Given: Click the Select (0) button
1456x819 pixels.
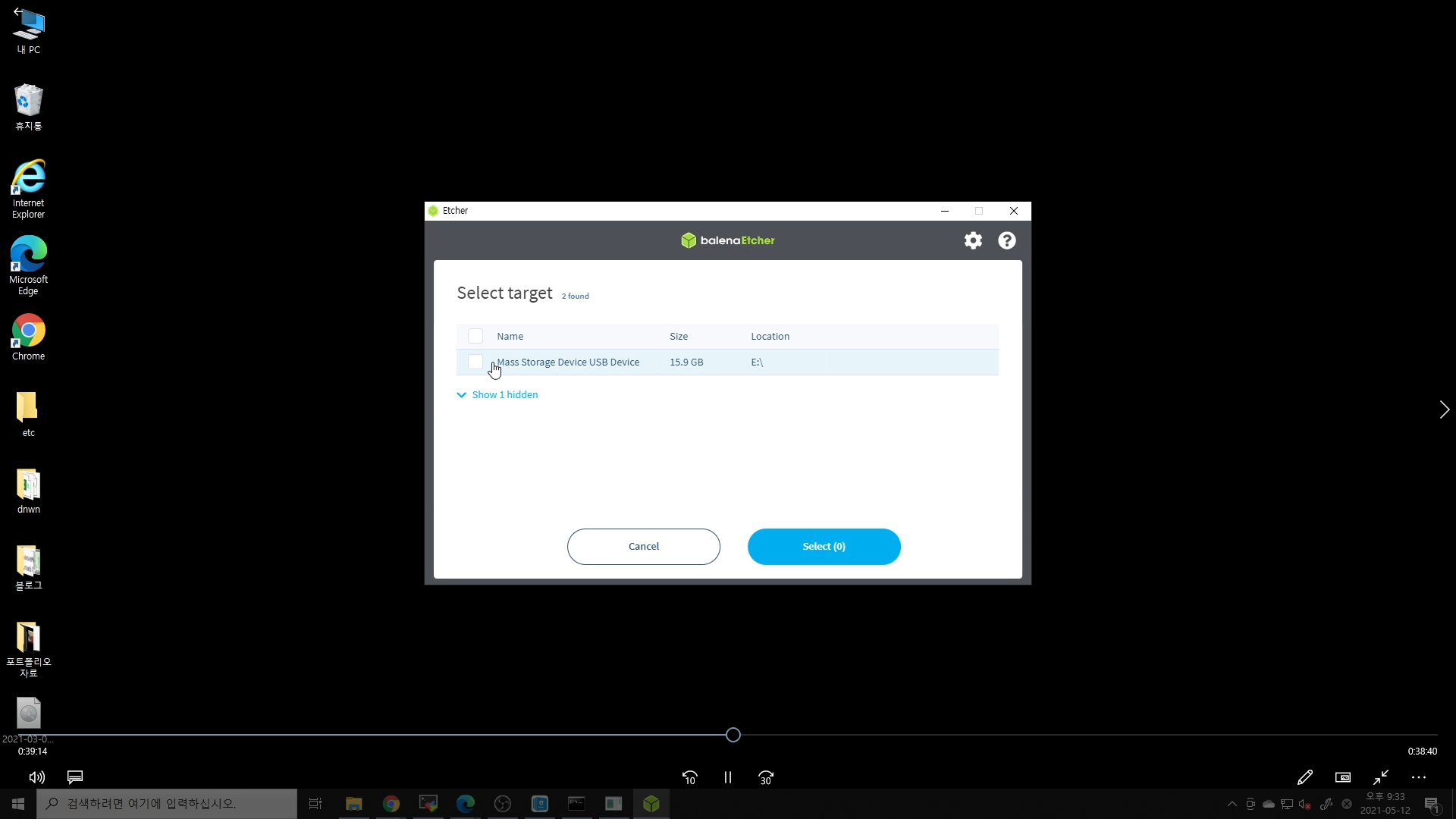Looking at the screenshot, I should [824, 547].
